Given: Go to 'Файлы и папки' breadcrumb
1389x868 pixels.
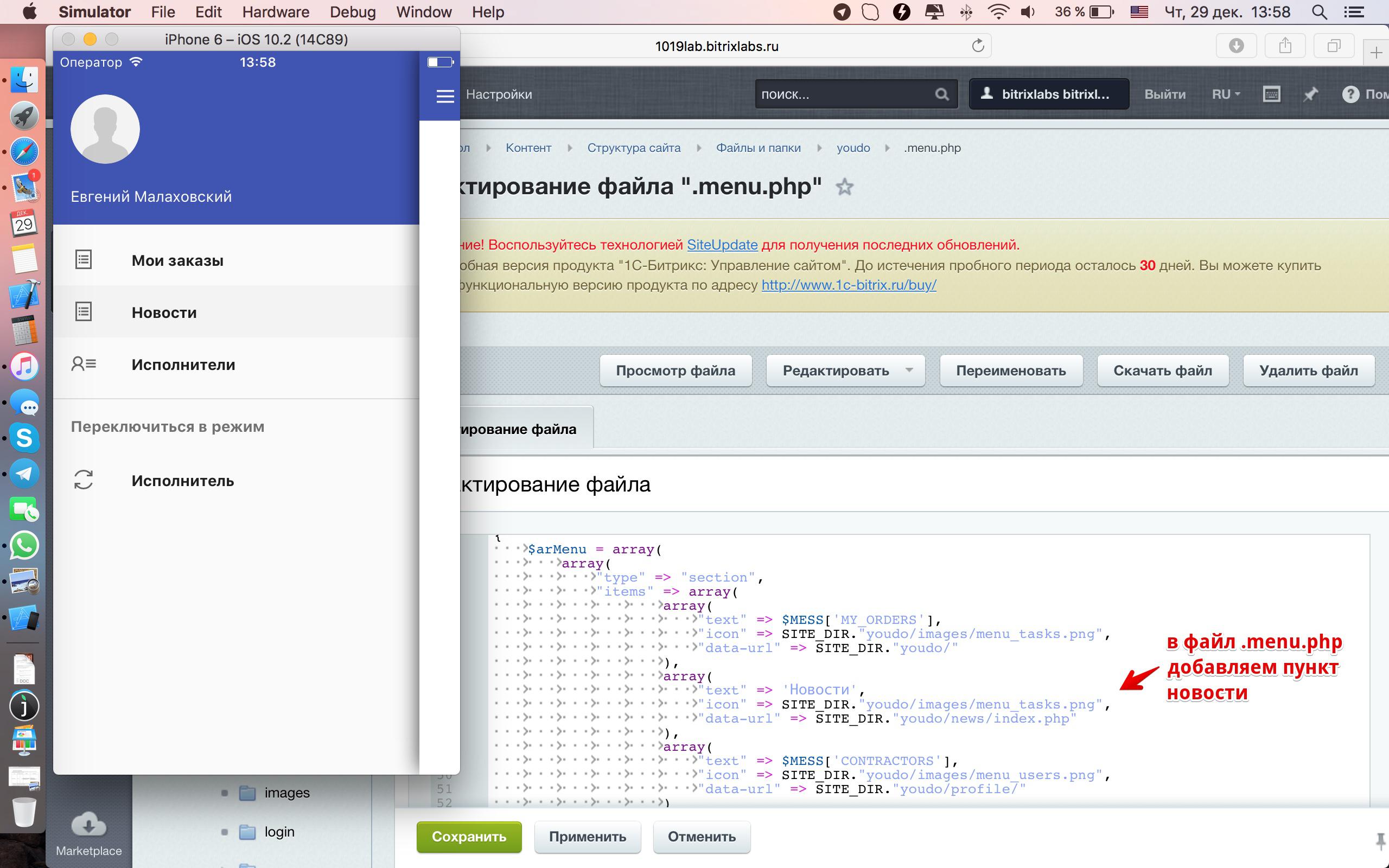Looking at the screenshot, I should click(758, 148).
